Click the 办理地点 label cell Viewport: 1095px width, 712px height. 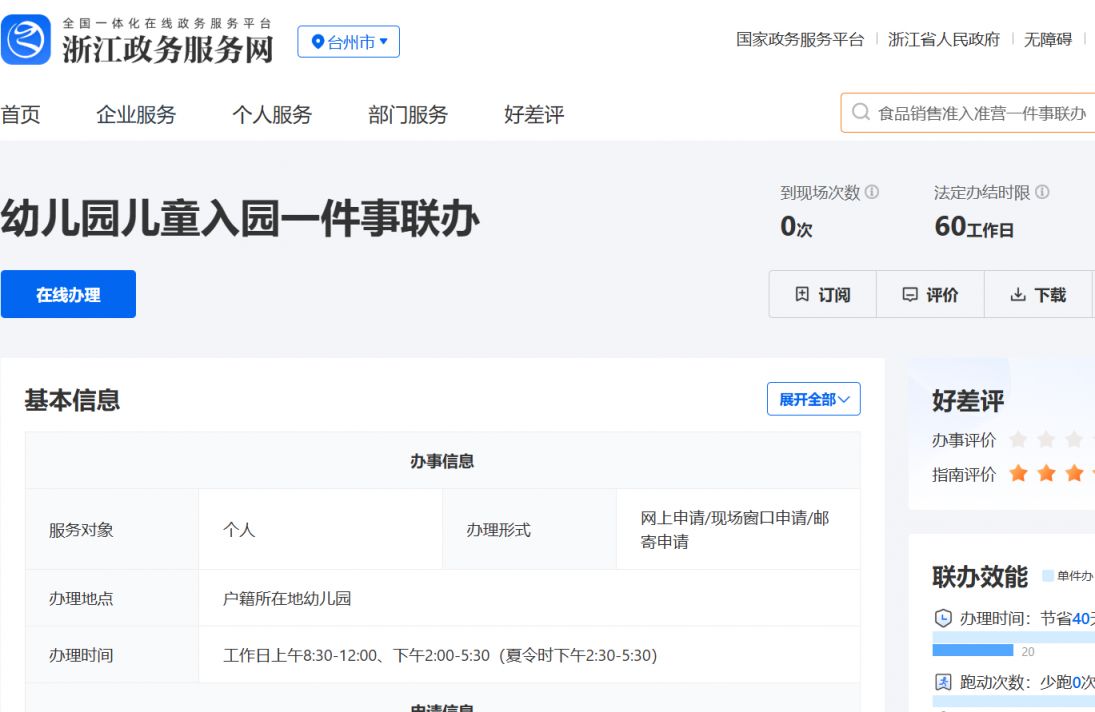point(112,598)
